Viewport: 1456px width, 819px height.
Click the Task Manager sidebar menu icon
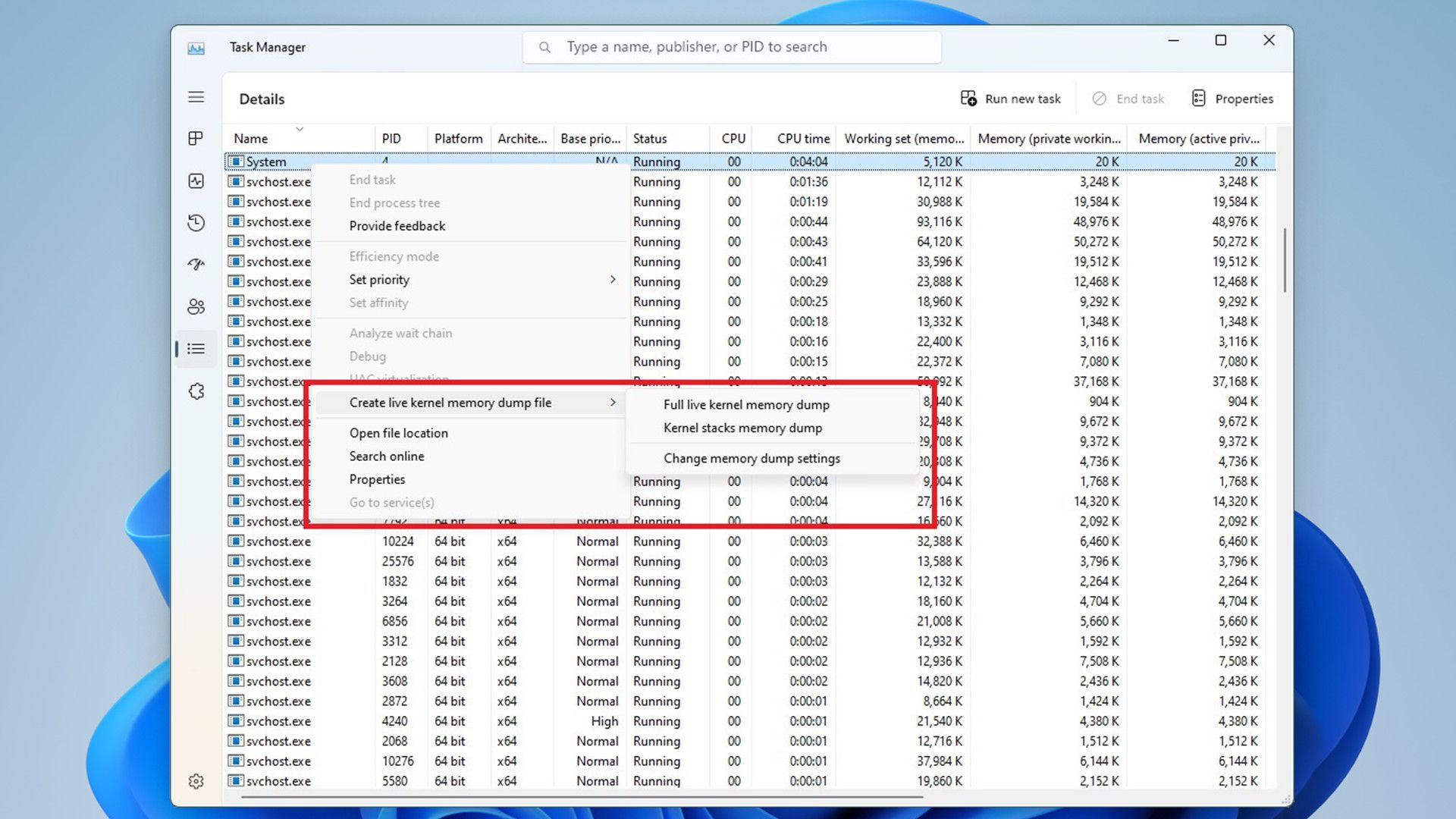[197, 98]
